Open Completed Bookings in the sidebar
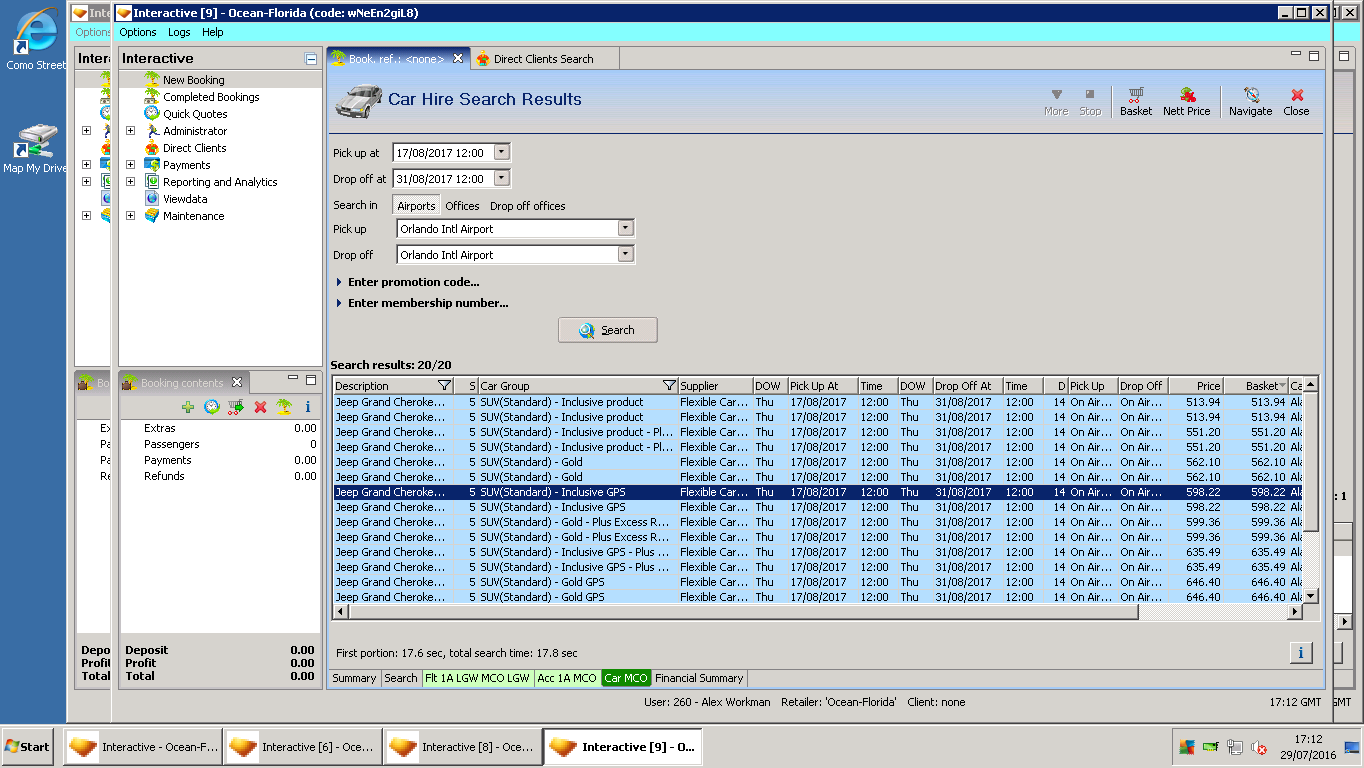 (211, 97)
